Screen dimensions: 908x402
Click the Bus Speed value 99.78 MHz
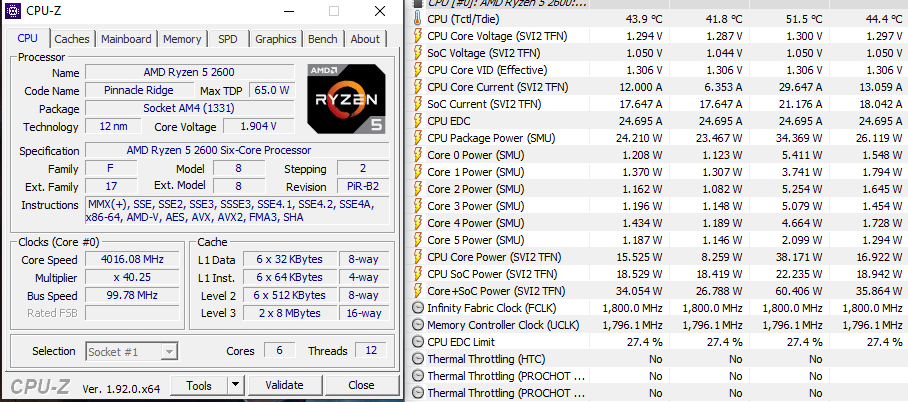(x=132, y=295)
